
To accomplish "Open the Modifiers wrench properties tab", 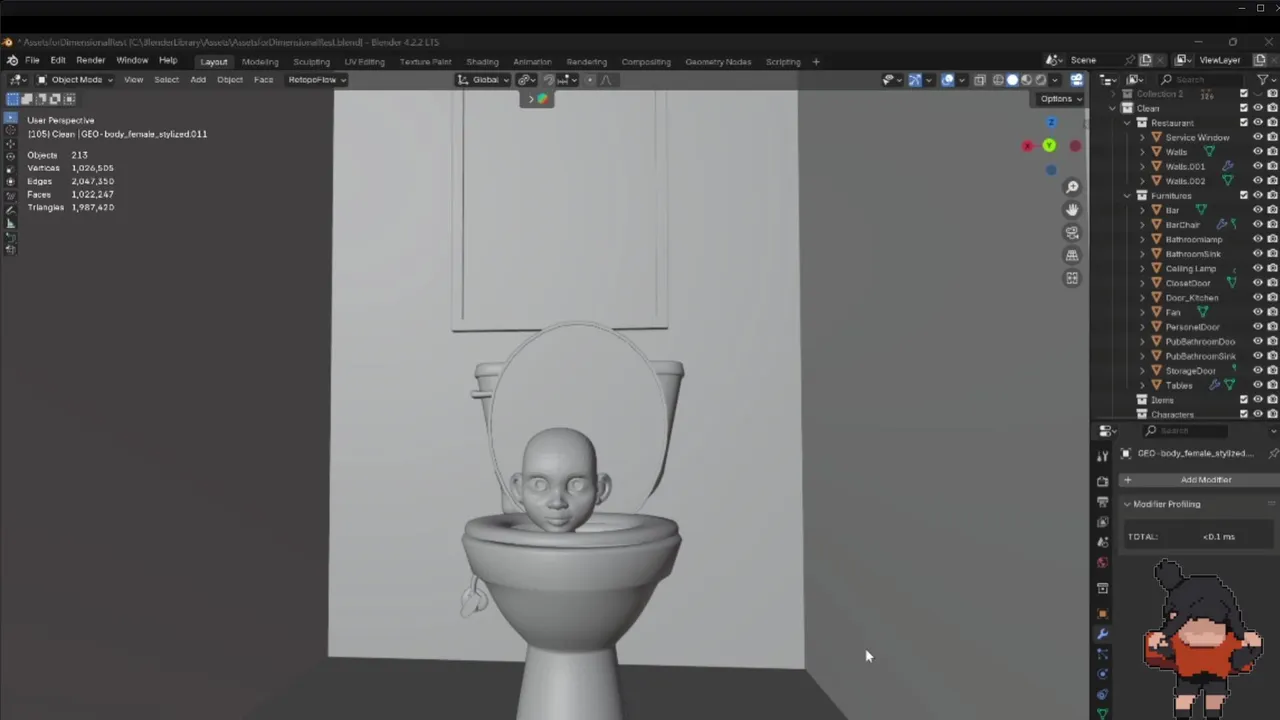I will point(1102,634).
